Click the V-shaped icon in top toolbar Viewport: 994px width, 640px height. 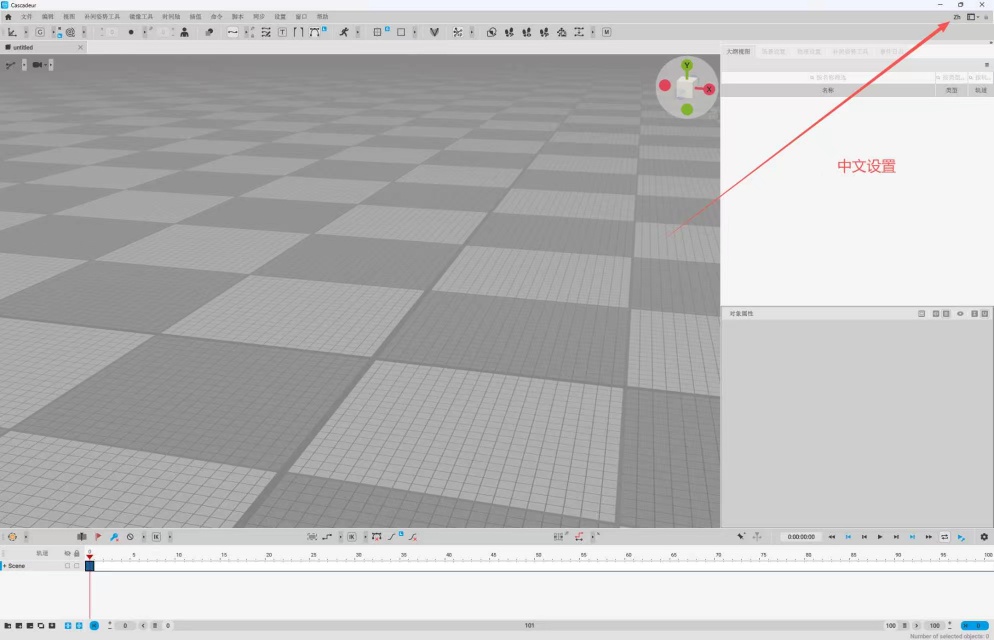(x=434, y=32)
